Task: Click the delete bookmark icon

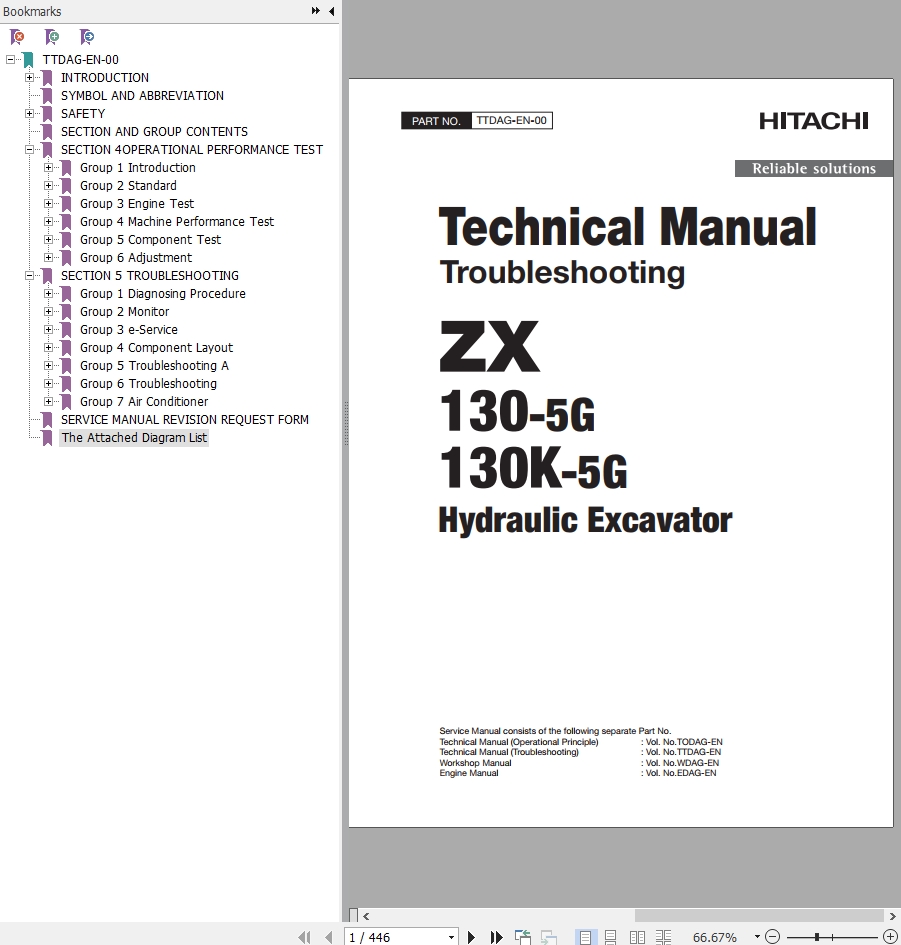Action: pyautogui.click(x=17, y=37)
